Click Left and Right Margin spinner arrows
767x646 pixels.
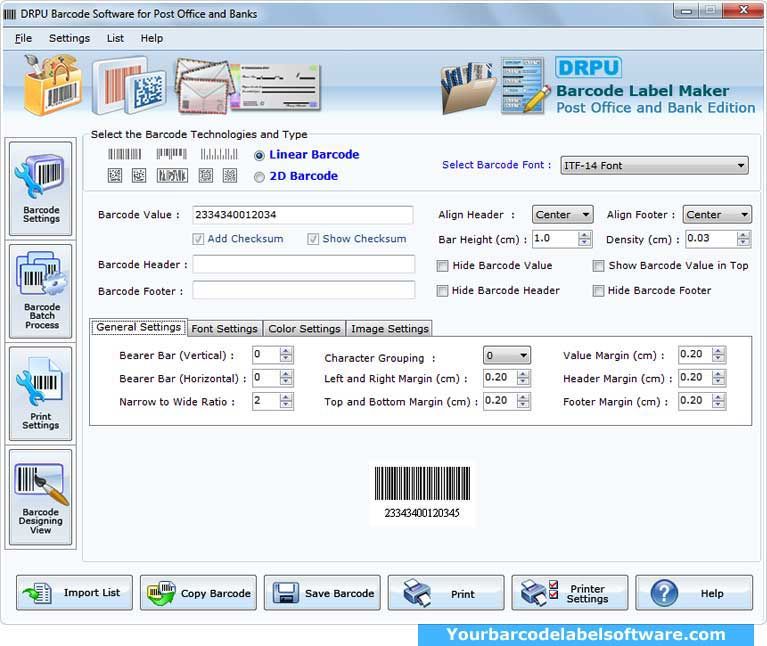tap(523, 378)
